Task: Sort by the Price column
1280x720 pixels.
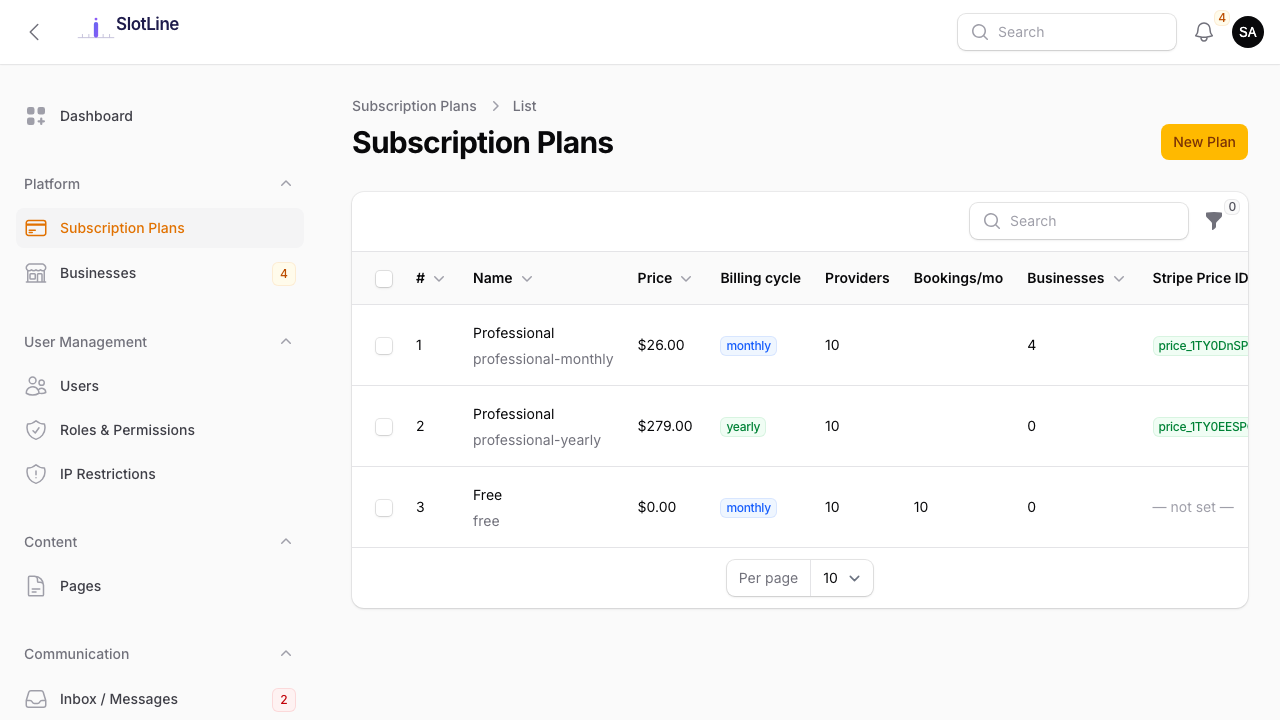Action: (665, 278)
